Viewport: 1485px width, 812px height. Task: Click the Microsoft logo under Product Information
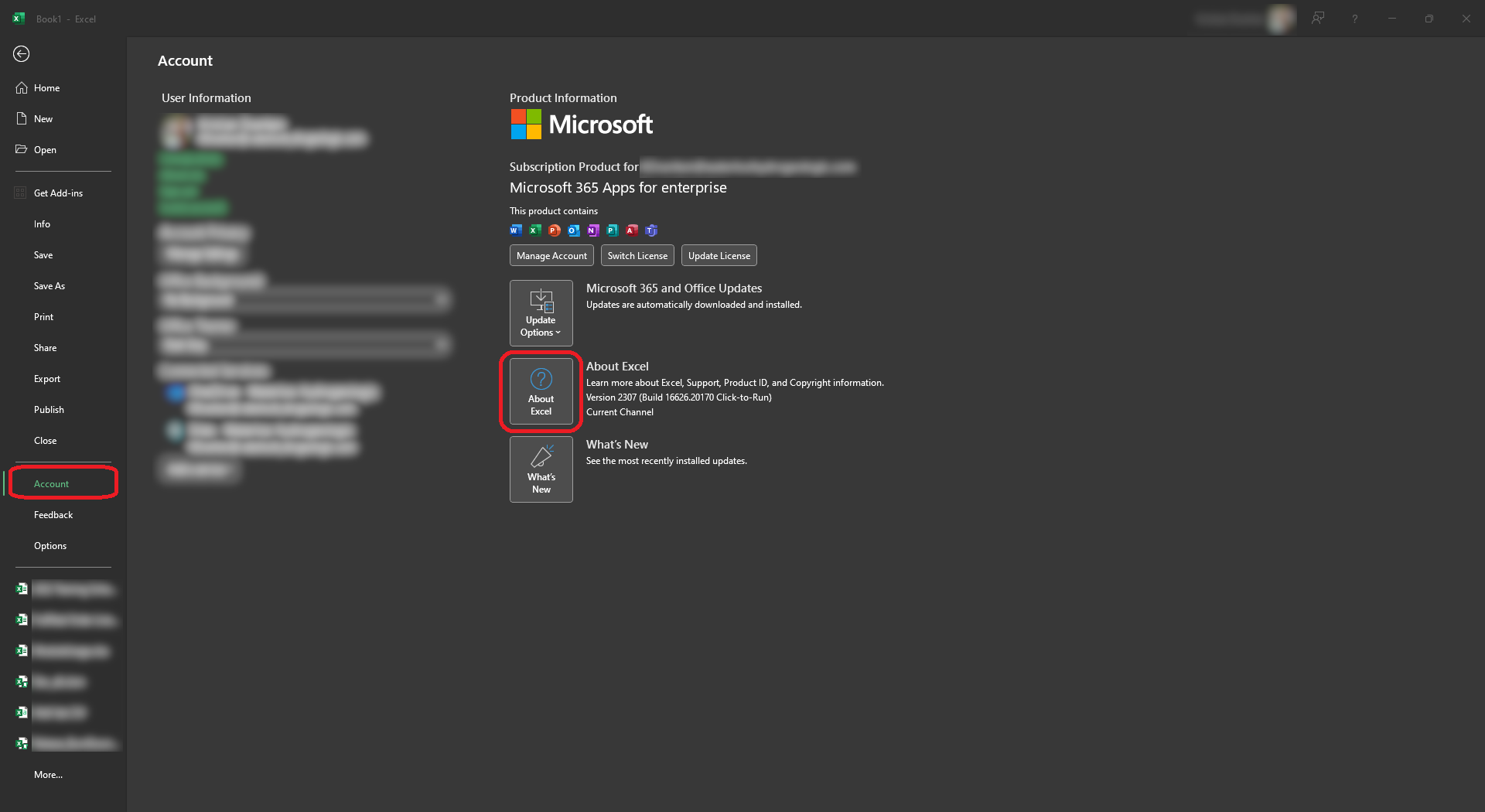582,125
